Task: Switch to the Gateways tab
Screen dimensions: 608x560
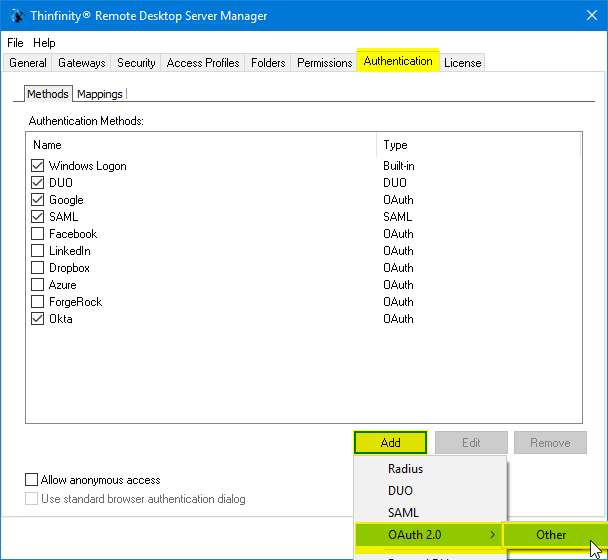Action: [x=81, y=63]
